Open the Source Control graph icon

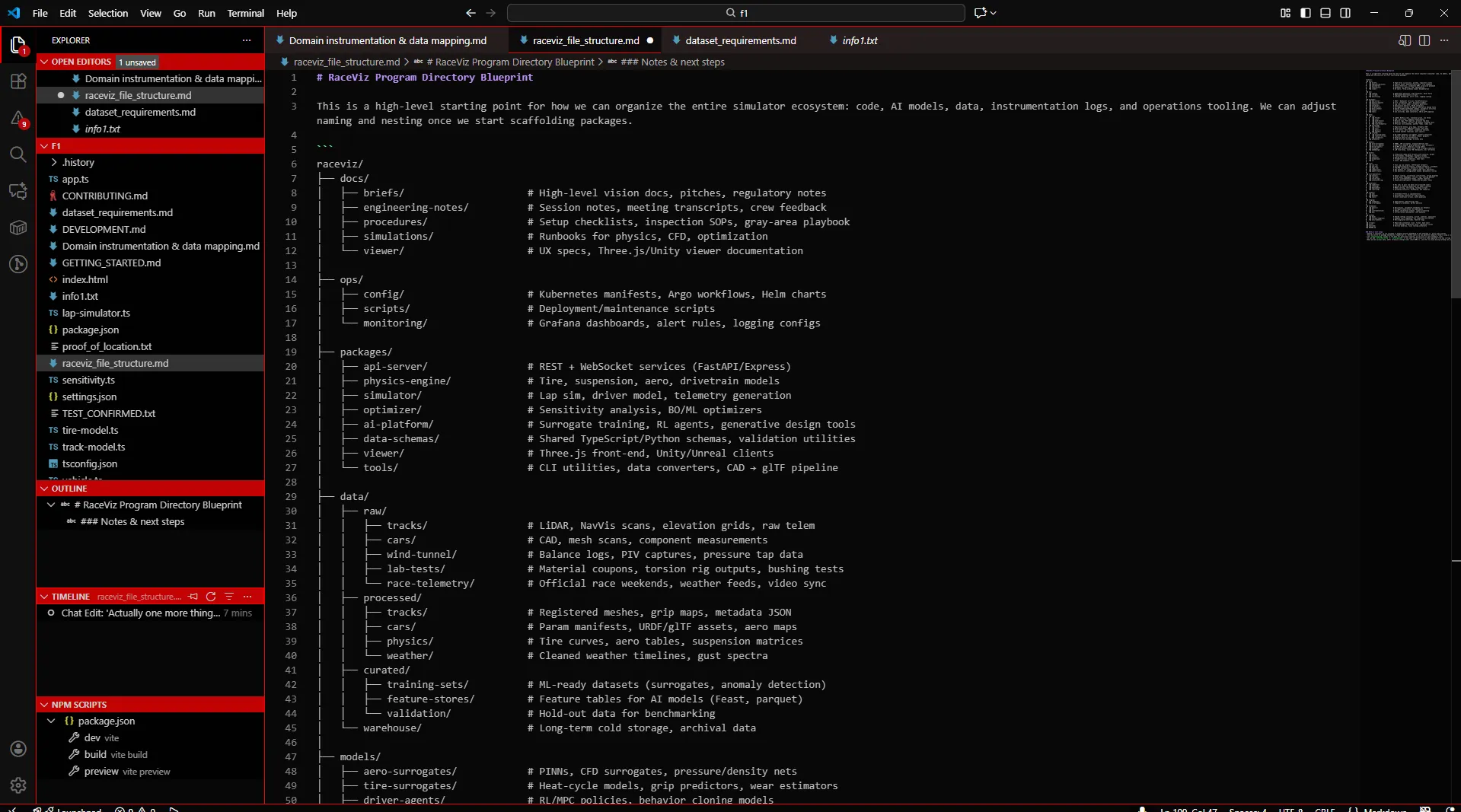(18, 264)
